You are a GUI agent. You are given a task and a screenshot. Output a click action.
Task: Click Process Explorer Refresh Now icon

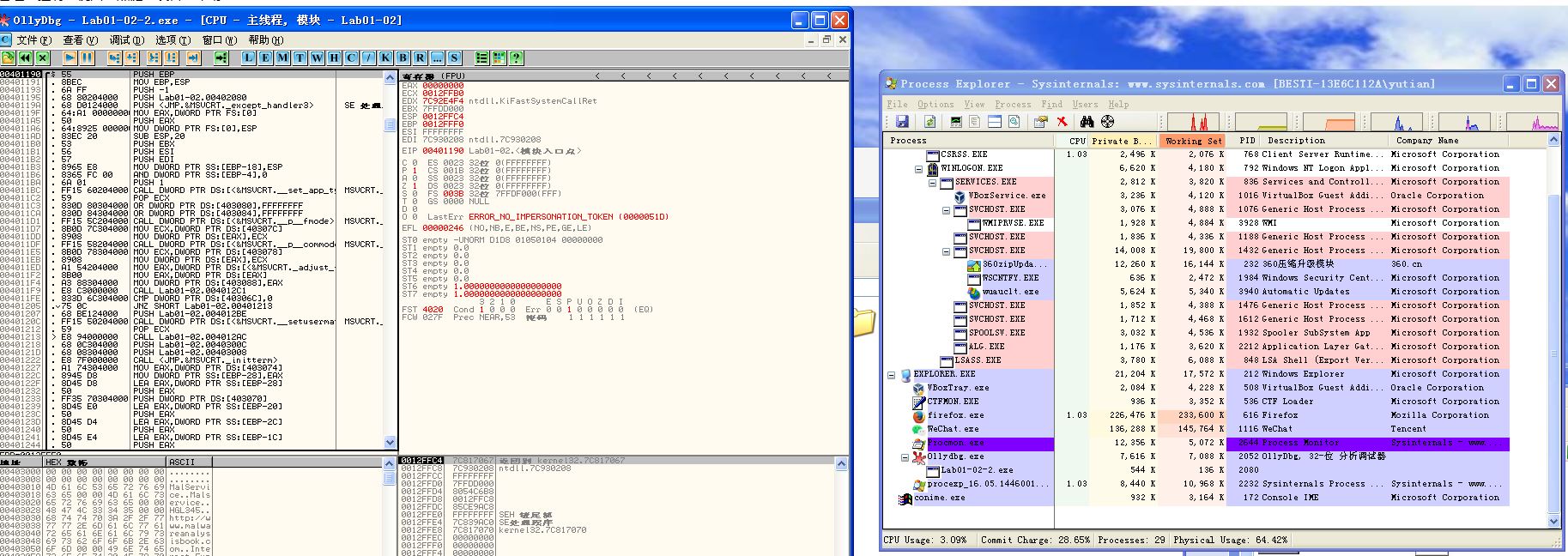click(x=929, y=121)
